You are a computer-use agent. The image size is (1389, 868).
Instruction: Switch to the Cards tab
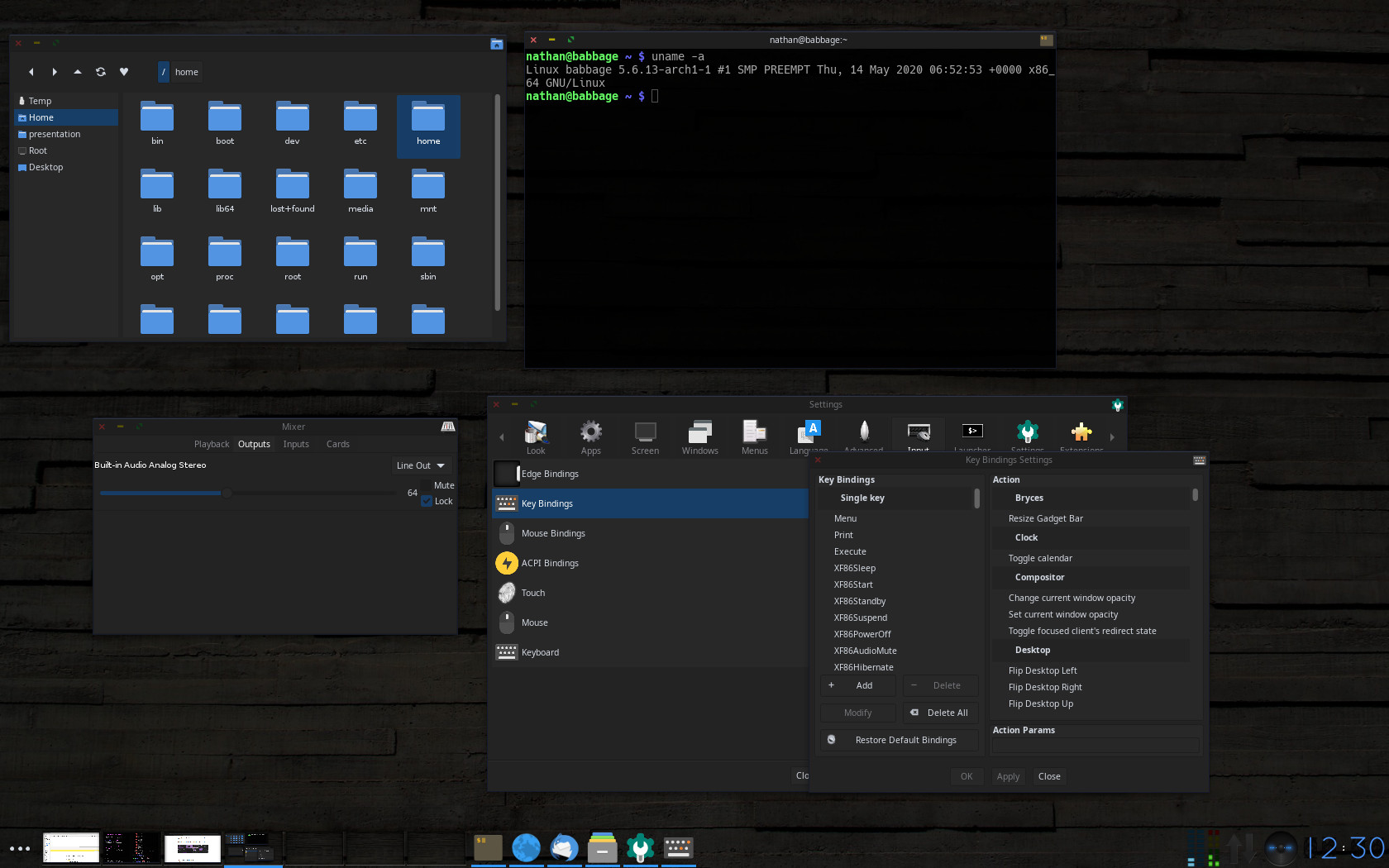pyautogui.click(x=337, y=444)
